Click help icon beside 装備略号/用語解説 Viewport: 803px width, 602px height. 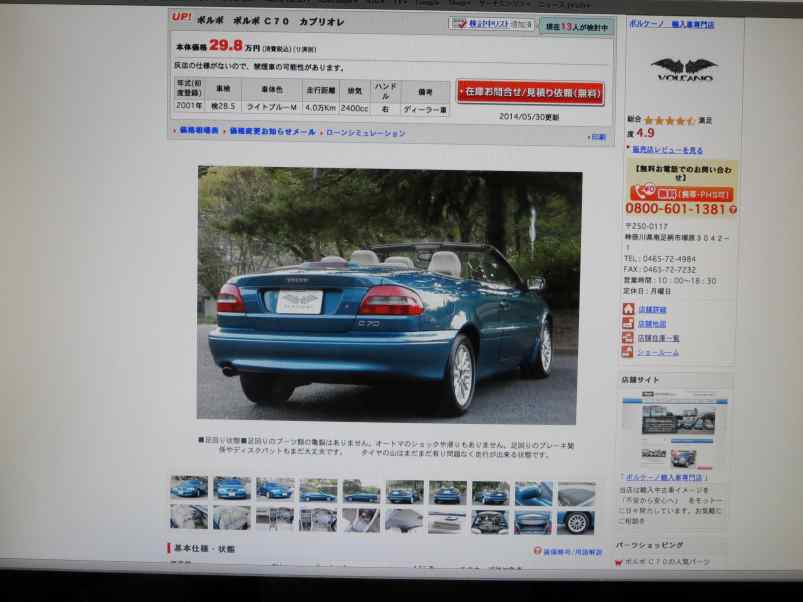click(537, 551)
